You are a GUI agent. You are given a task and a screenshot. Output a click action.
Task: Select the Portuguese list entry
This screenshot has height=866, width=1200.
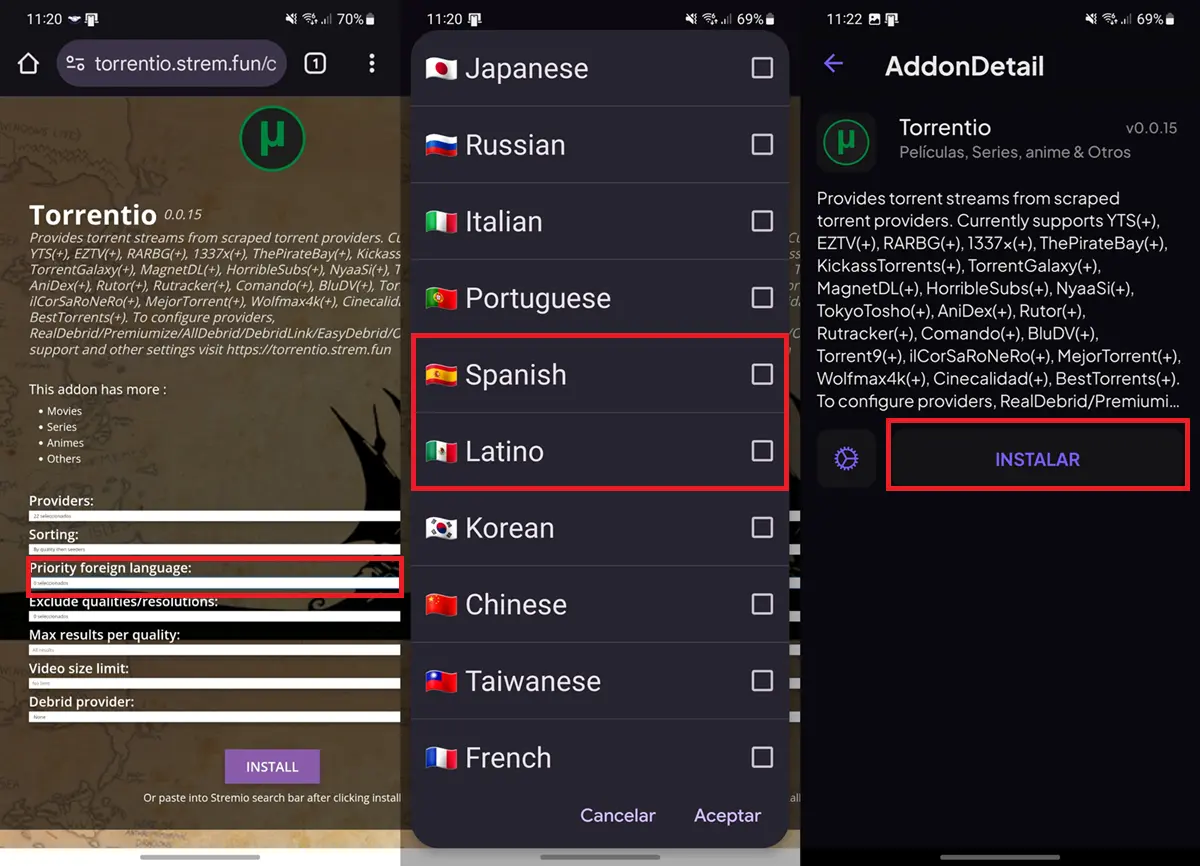pos(599,298)
